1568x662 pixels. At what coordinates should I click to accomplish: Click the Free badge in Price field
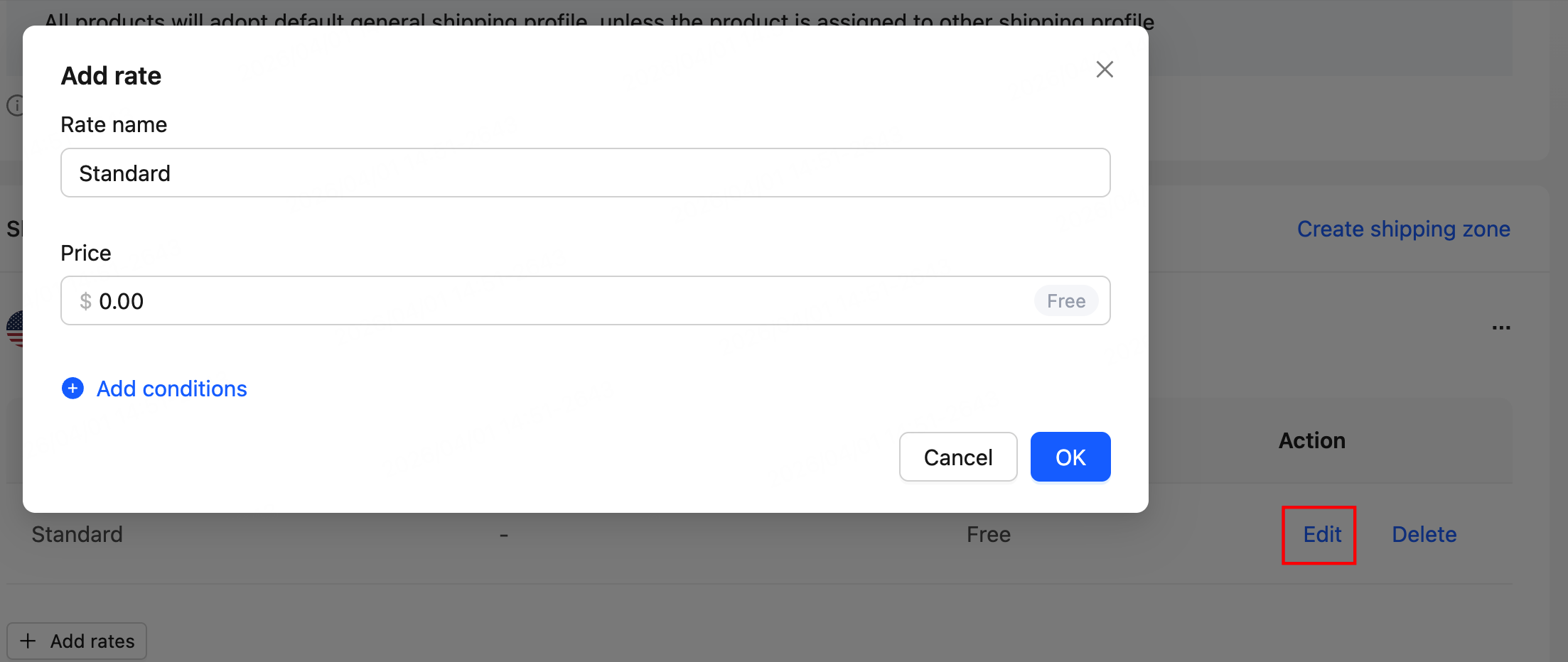[x=1065, y=301]
